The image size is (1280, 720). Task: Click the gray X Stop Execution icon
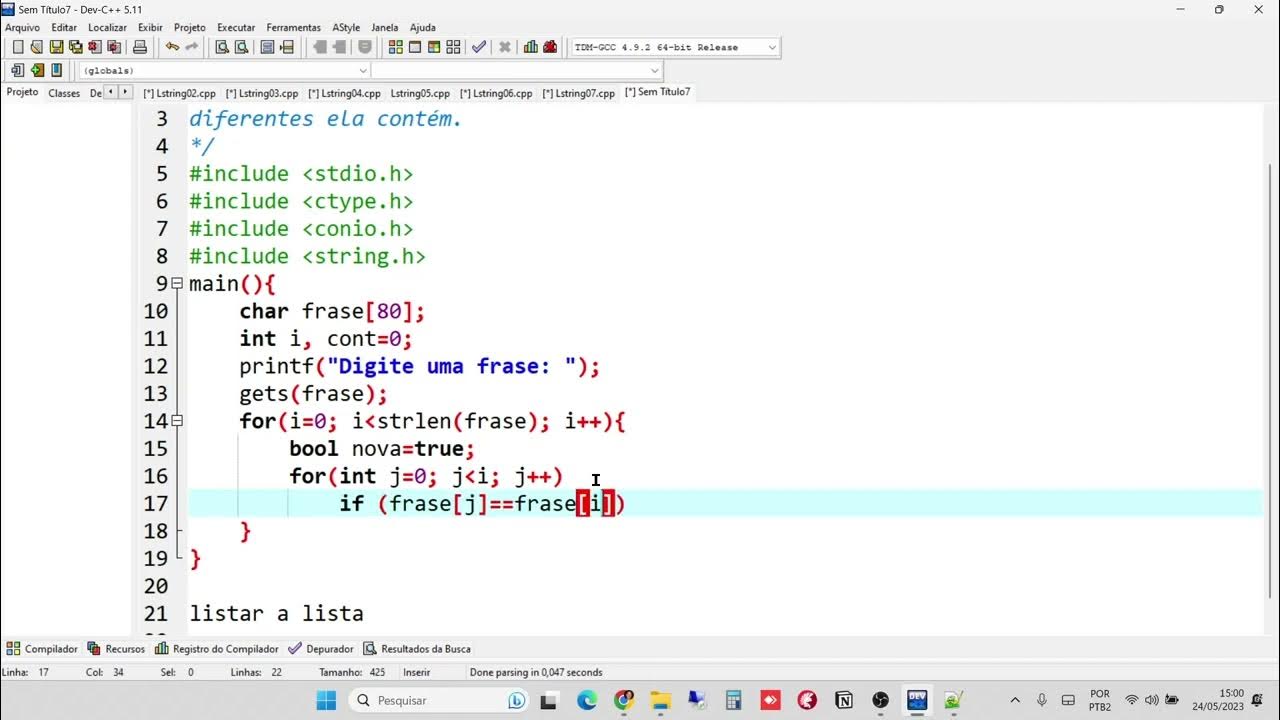(505, 47)
